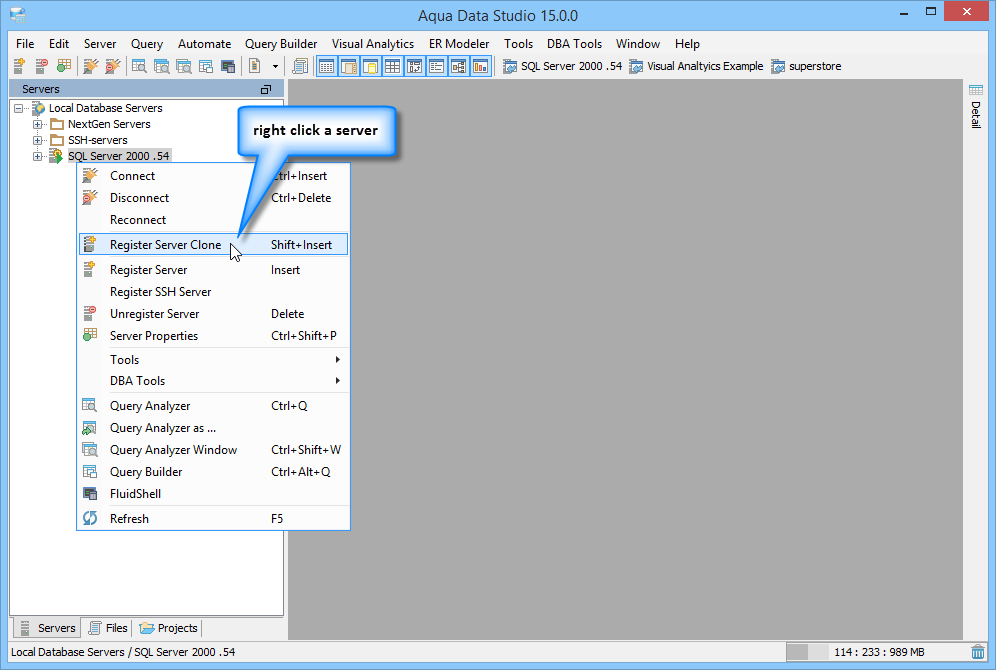Image resolution: width=996 pixels, height=670 pixels.
Task: Expand the NextGen Servers folder
Action: pyautogui.click(x=37, y=124)
